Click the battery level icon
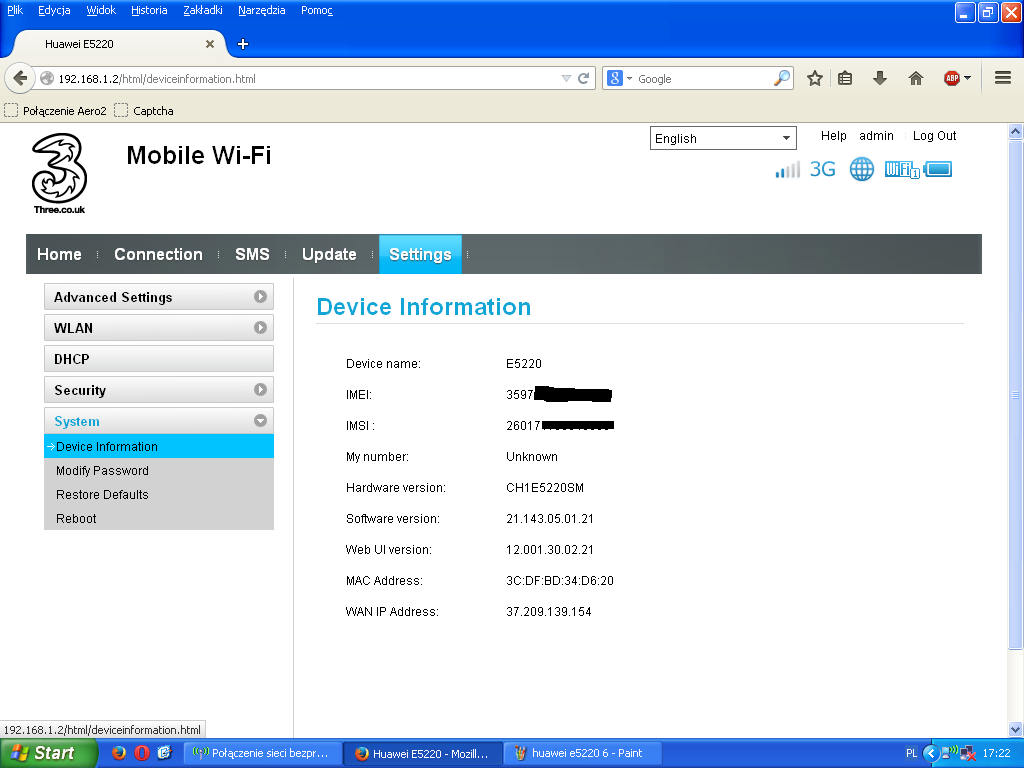Image resolution: width=1024 pixels, height=768 pixels. 938,169
